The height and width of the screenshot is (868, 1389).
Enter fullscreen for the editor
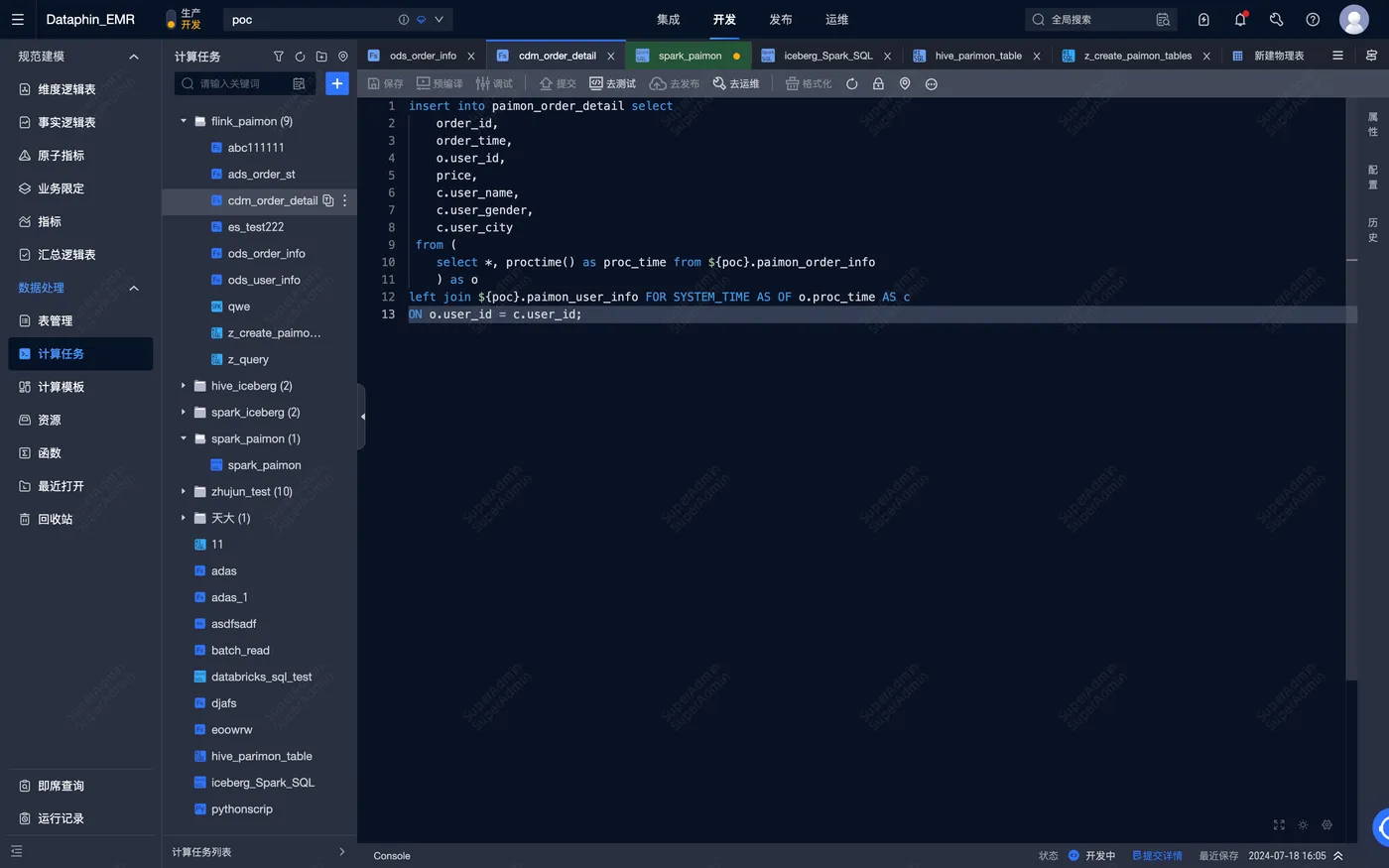click(1279, 825)
